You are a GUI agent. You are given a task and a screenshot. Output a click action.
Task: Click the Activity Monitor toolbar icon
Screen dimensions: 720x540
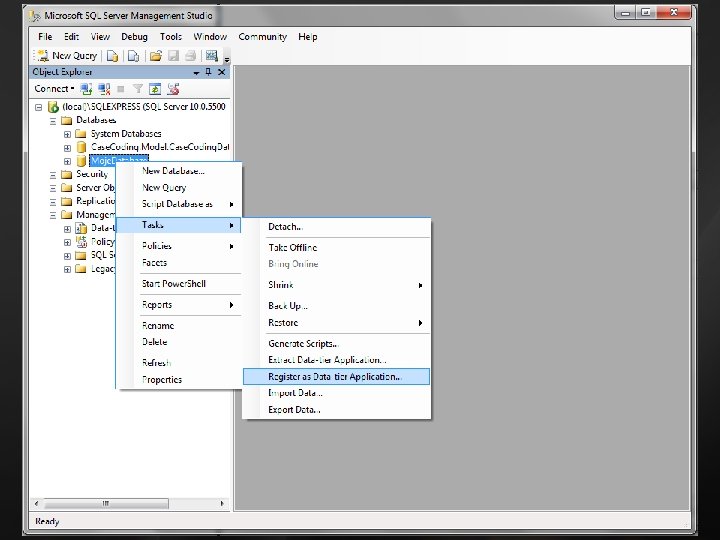[212, 56]
